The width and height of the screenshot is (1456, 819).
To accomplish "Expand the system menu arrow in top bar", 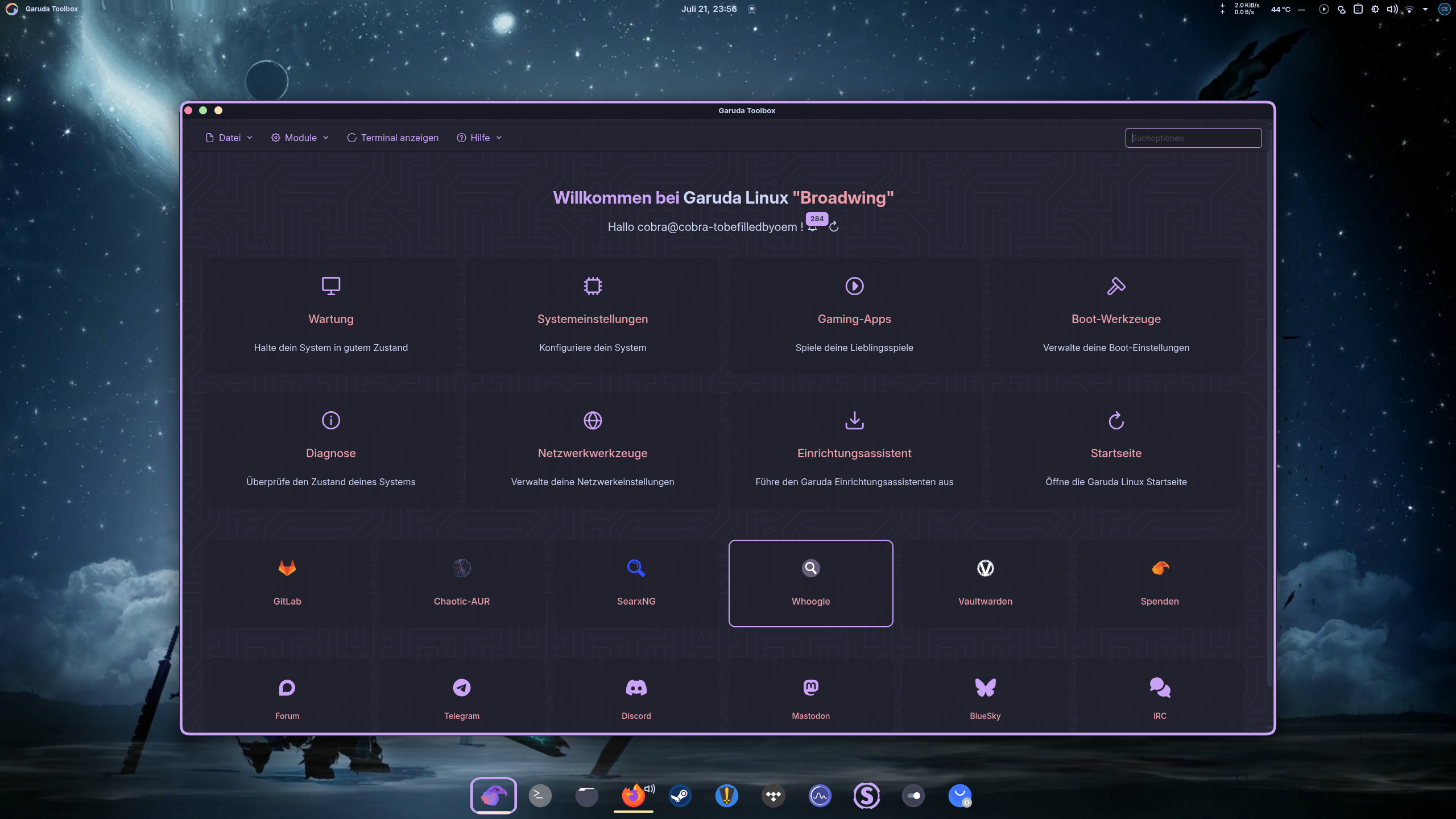I will click(x=1425, y=9).
